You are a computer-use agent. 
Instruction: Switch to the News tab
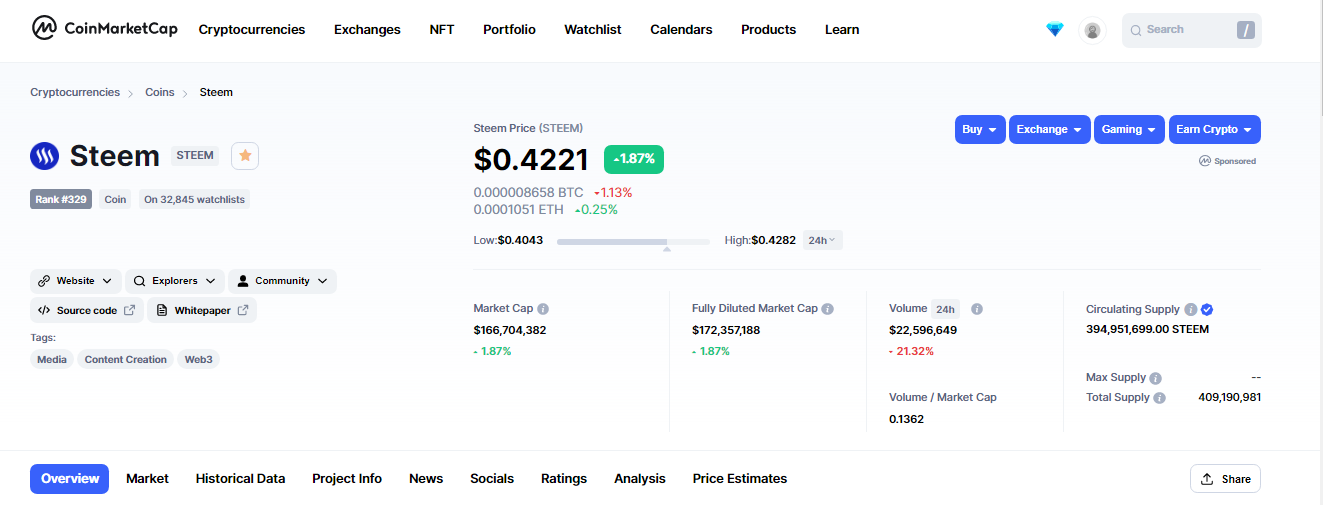click(426, 479)
